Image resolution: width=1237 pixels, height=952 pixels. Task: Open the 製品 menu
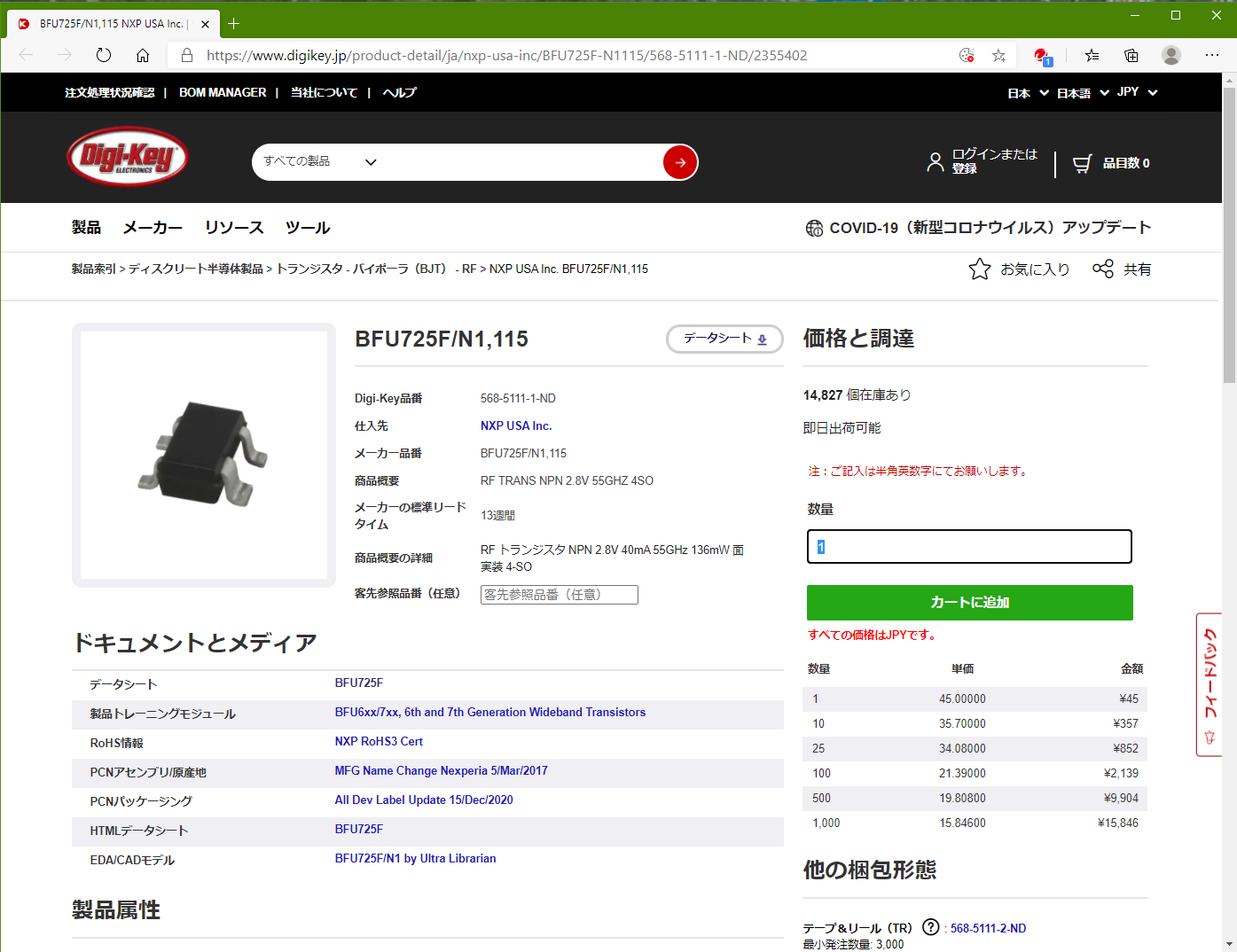coord(86,228)
